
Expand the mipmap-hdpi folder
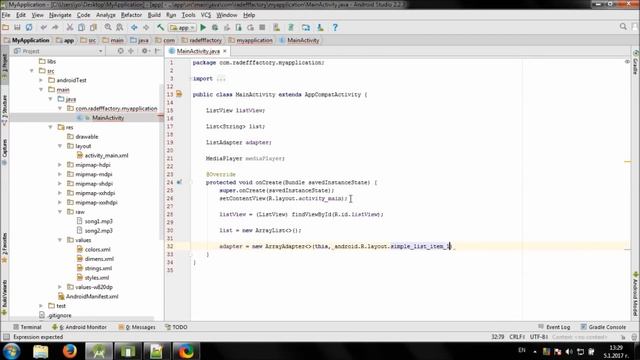60,164
